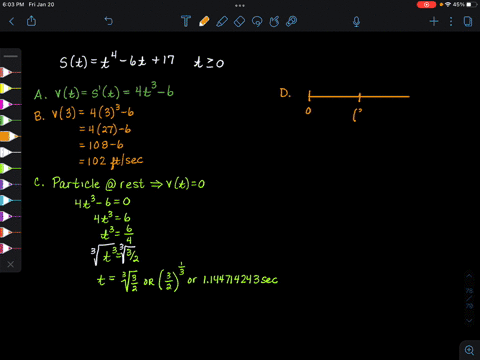Select the Eraser tool

tap(239, 22)
